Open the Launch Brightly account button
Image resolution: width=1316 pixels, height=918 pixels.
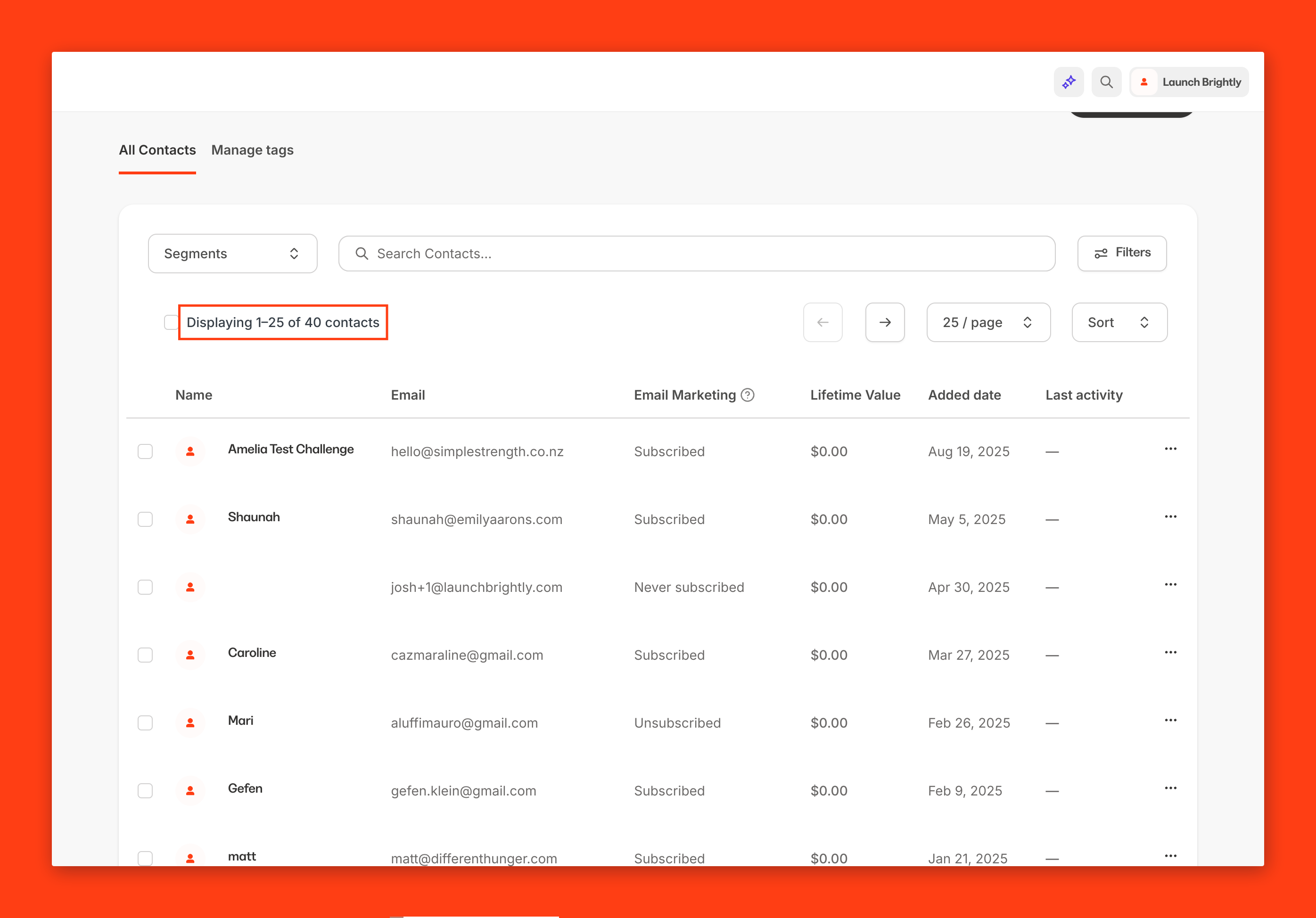[1189, 82]
